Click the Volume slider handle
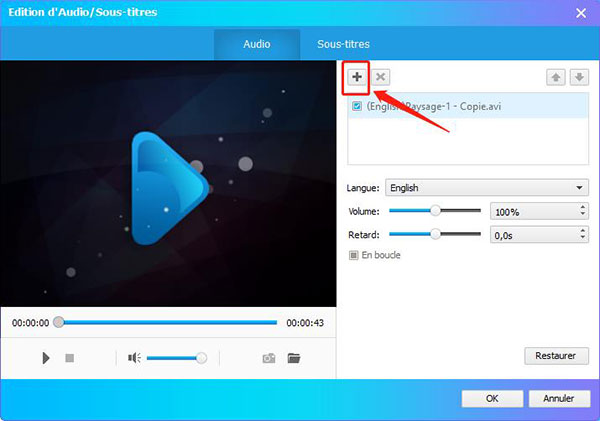Viewport: 600px width, 421px height. tap(435, 210)
